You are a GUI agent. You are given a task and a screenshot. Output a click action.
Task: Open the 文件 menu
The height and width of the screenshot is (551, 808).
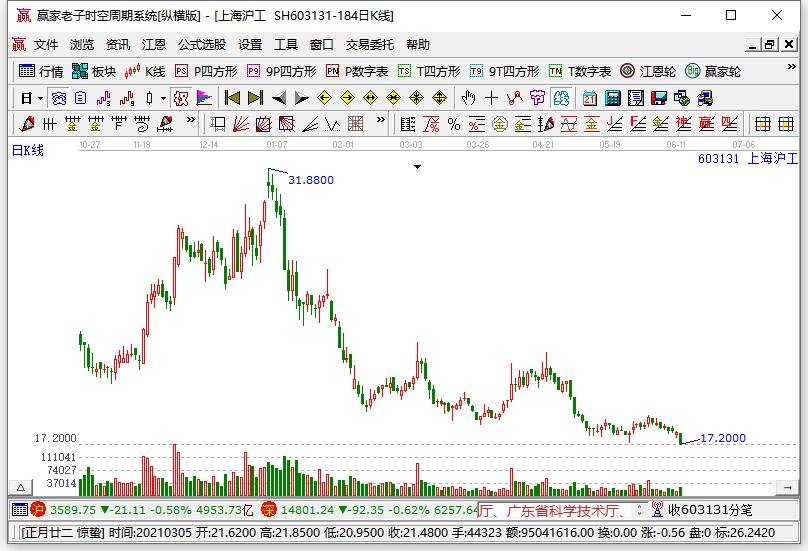(x=46, y=45)
